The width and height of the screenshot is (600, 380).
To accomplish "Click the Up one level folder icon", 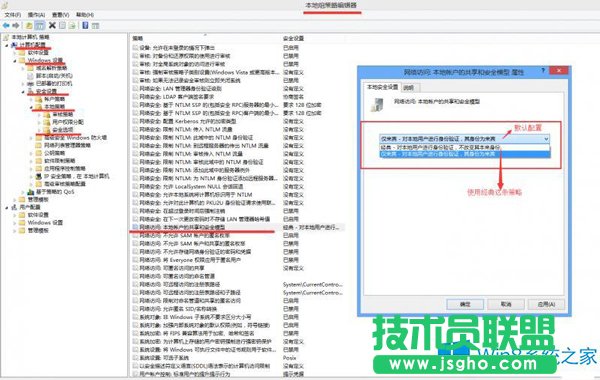I will pos(29,26).
